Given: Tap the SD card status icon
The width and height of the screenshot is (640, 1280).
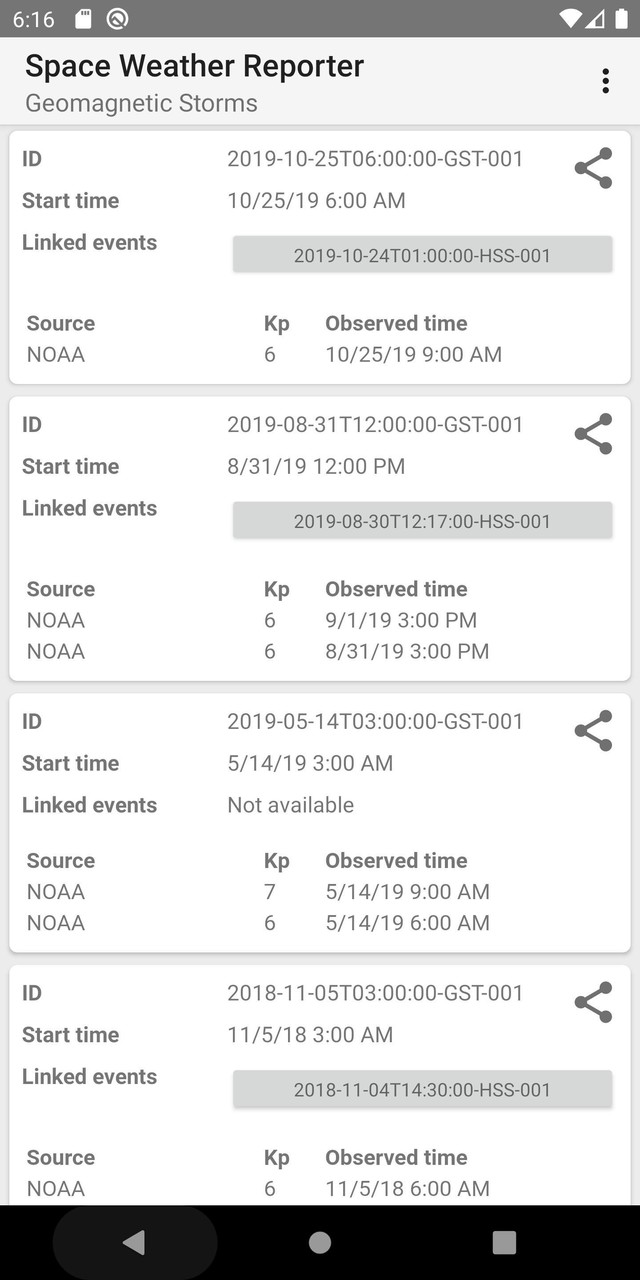Looking at the screenshot, I should coord(85,17).
